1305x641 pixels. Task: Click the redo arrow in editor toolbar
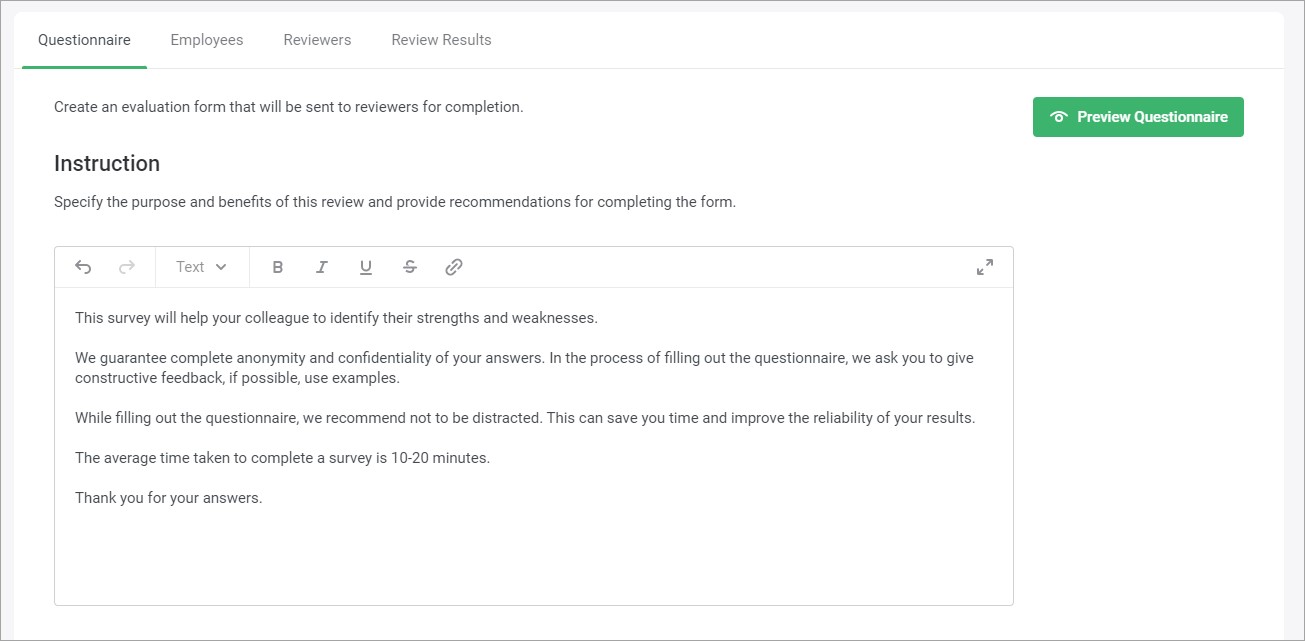tap(127, 267)
